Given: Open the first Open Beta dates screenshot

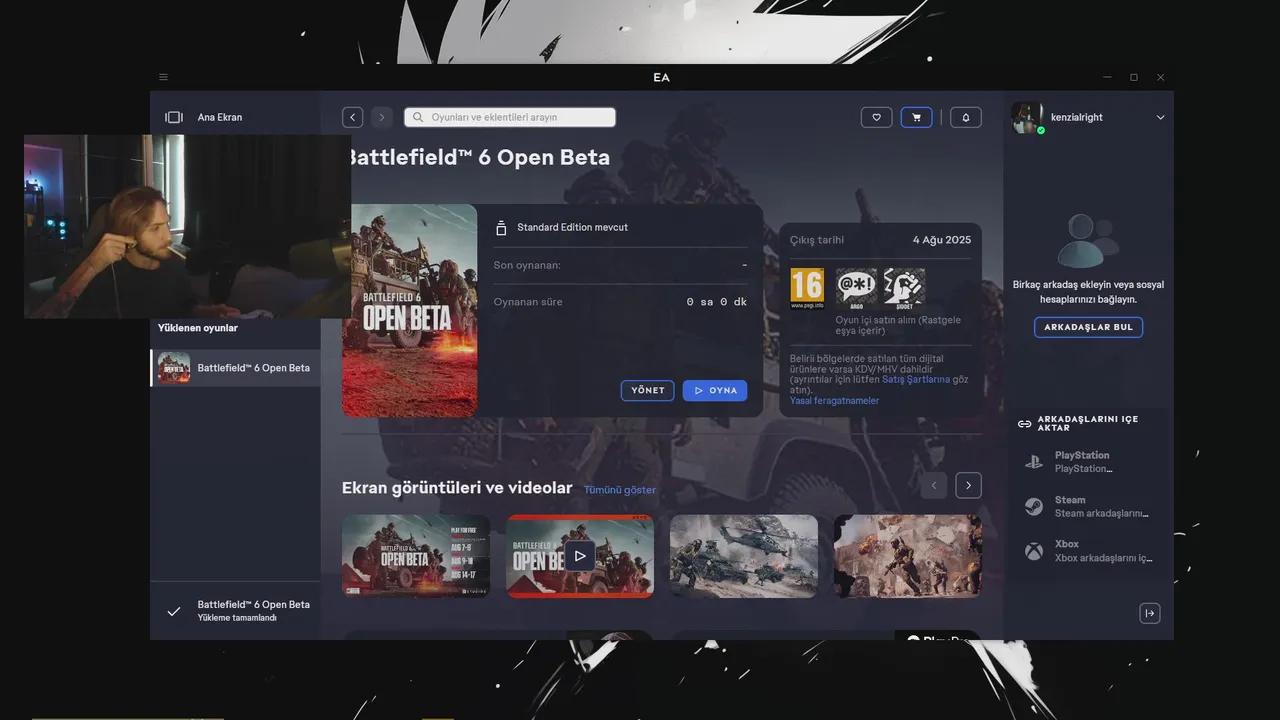Looking at the screenshot, I should 416,556.
